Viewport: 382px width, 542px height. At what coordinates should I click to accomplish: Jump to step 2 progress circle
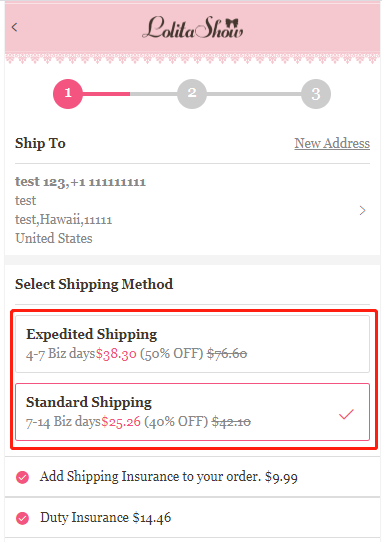click(192, 94)
